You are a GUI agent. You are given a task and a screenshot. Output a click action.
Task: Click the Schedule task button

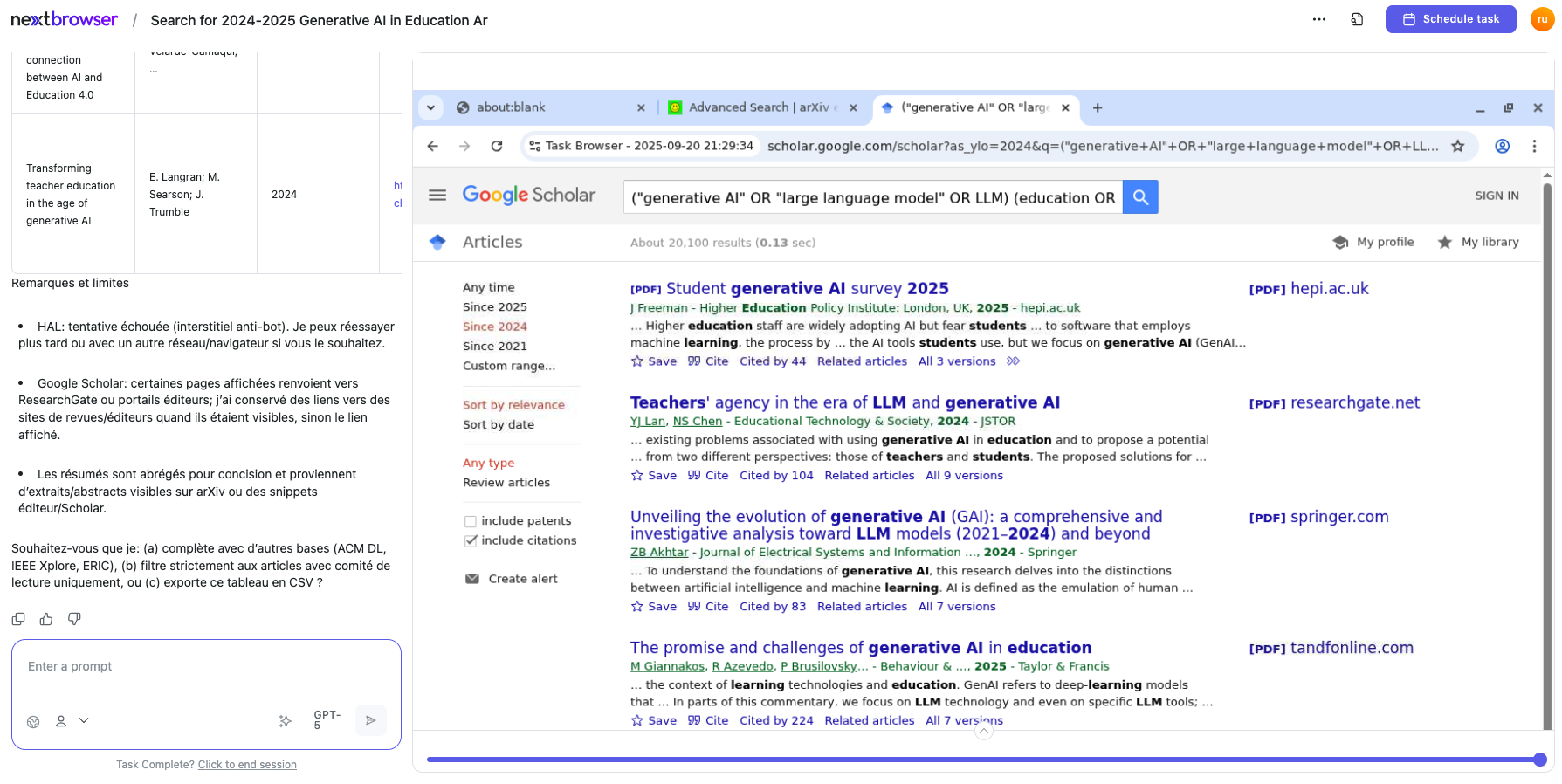coord(1450,19)
